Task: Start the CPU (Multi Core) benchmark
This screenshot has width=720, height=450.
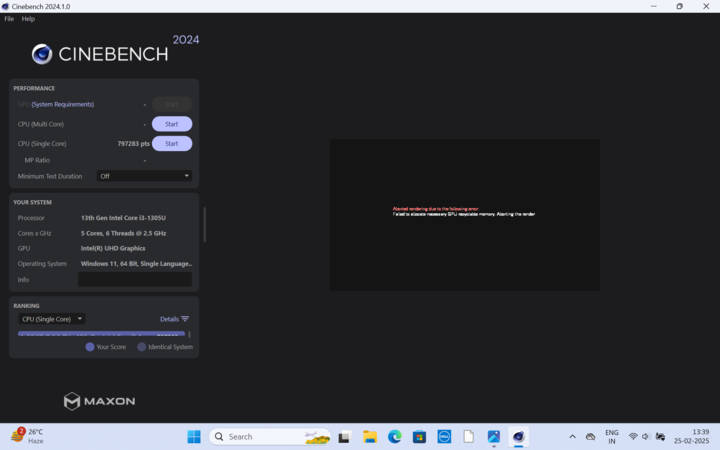Action: pyautogui.click(x=172, y=124)
